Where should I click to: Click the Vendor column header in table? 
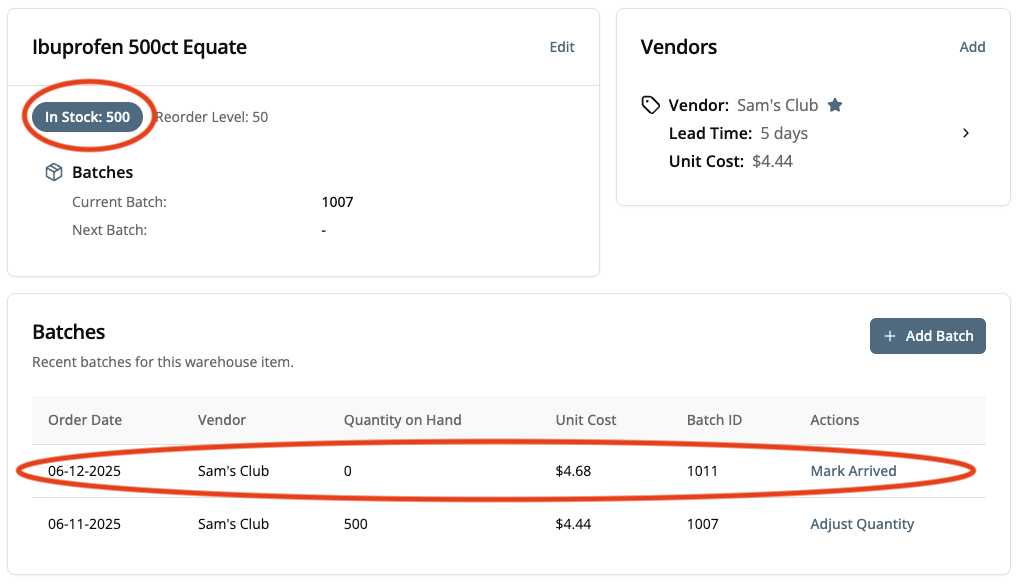222,420
